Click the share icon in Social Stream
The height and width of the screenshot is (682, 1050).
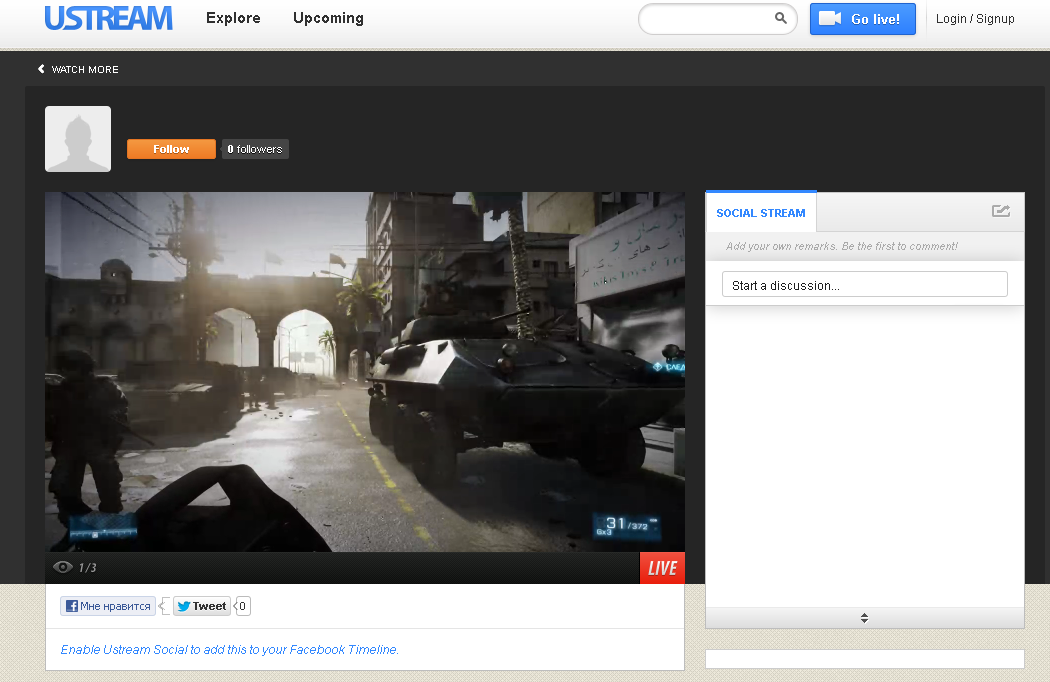[1000, 211]
